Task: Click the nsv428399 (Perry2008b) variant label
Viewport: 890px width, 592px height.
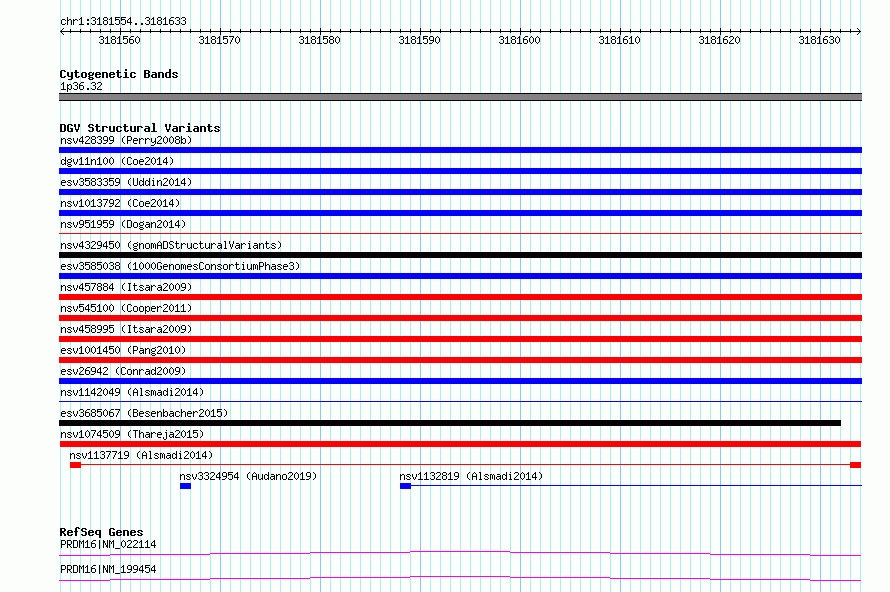Action: [x=126, y=140]
